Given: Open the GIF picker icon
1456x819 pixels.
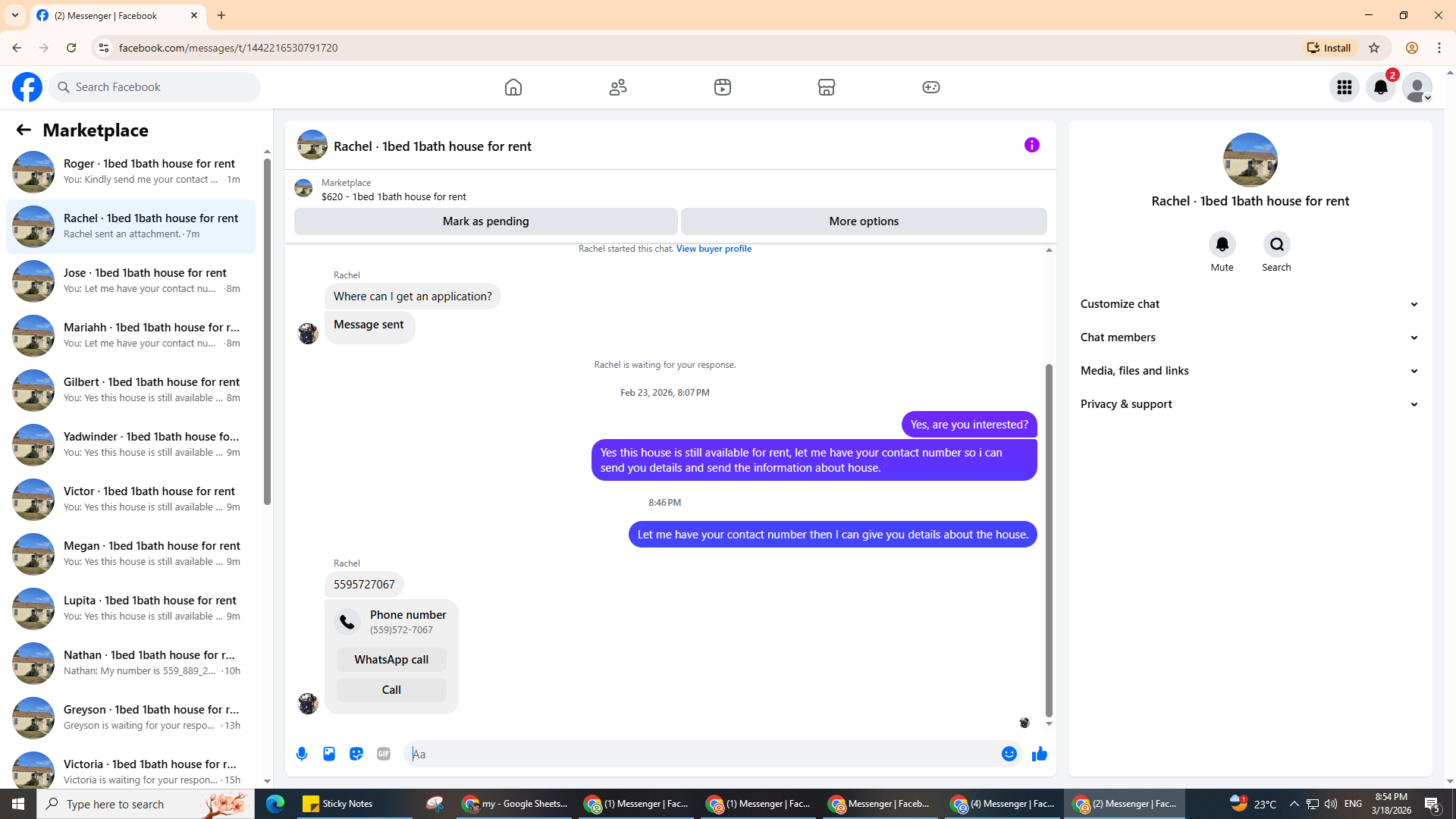Looking at the screenshot, I should pos(384,754).
